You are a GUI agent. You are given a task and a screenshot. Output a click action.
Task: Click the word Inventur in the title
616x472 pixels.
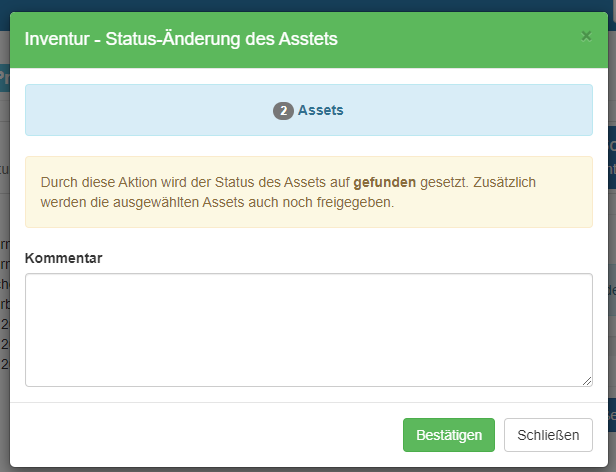(x=57, y=39)
